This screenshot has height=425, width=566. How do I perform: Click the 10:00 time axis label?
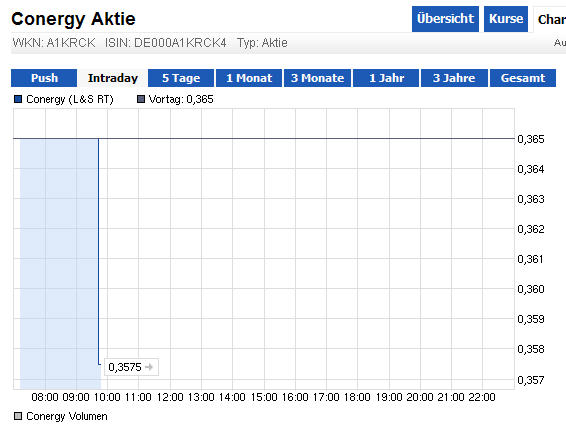pos(107,397)
